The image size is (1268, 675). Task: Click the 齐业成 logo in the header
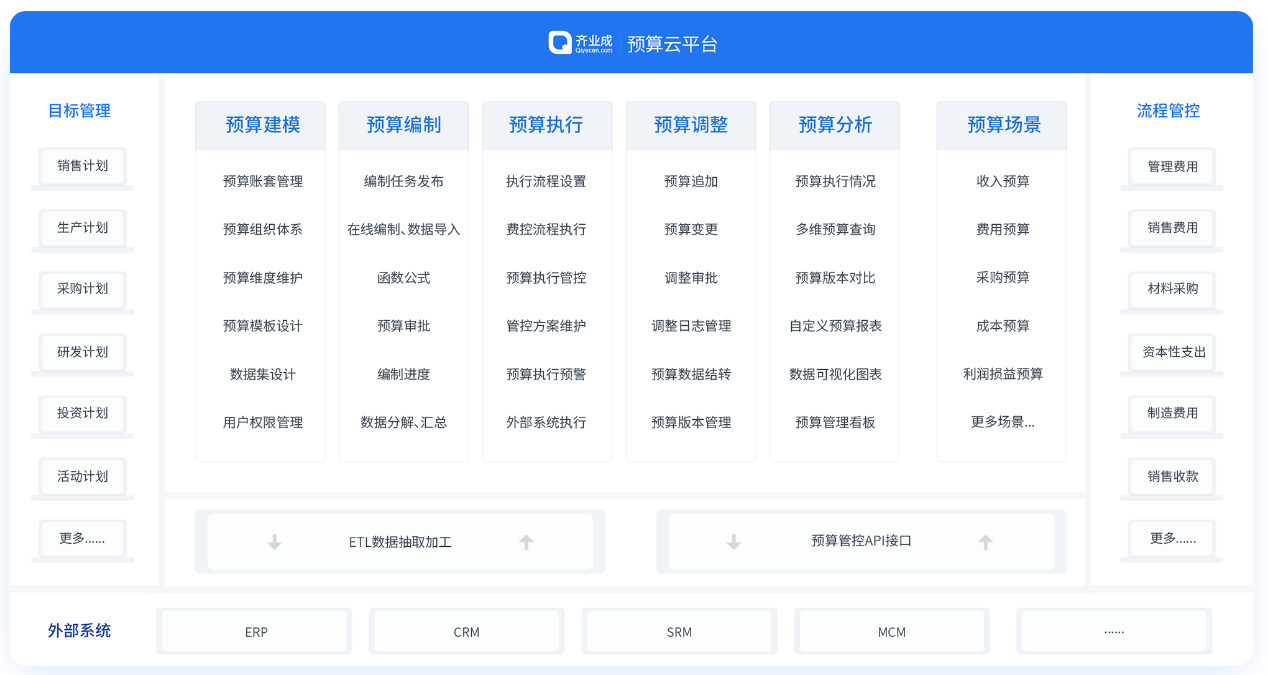581,43
